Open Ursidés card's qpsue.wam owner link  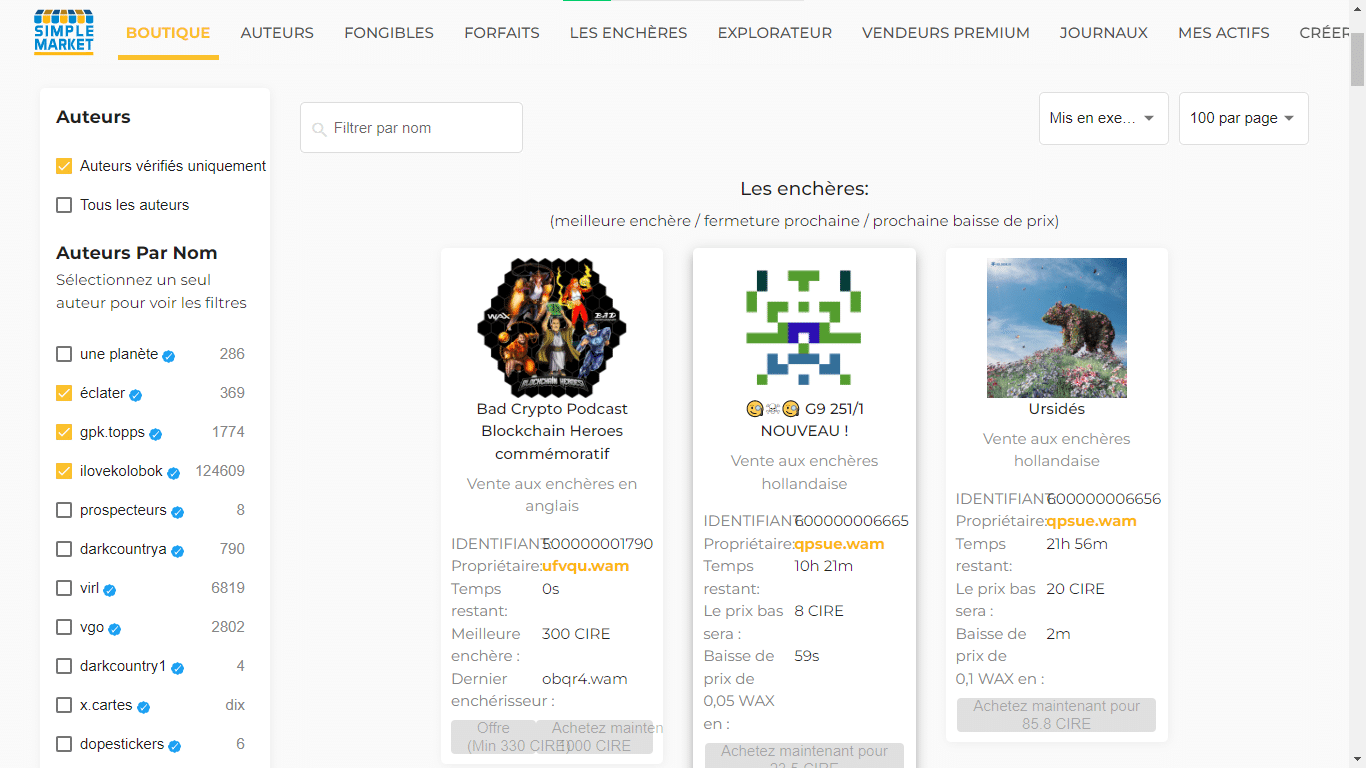(1092, 521)
